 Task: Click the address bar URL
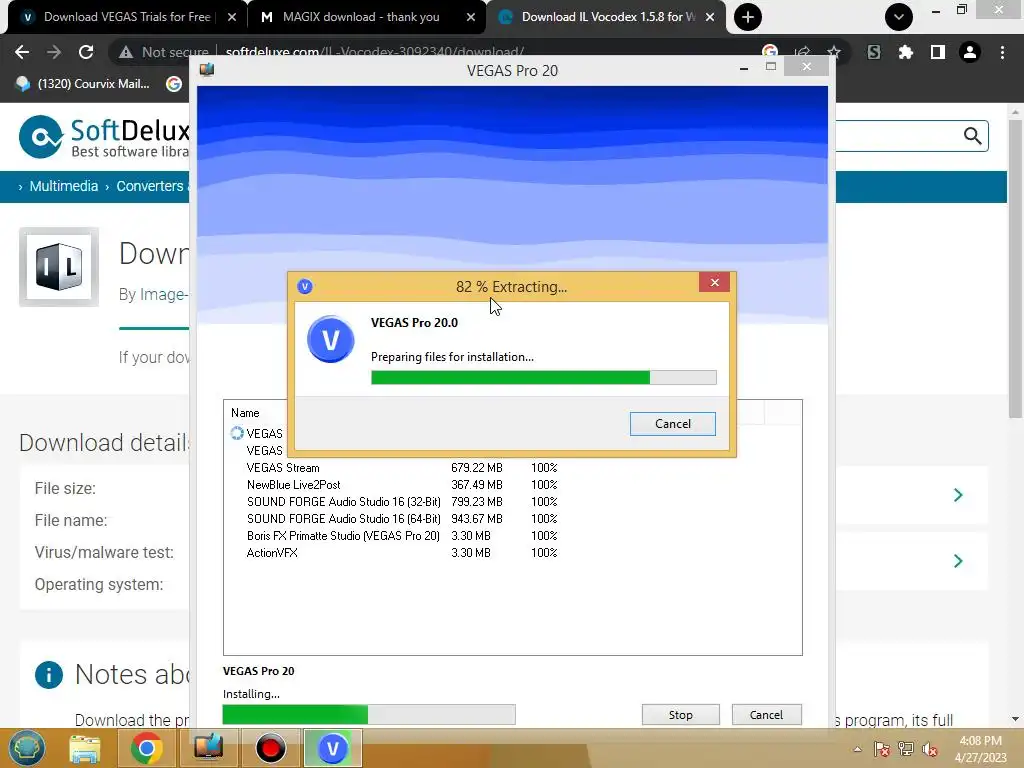[375, 52]
